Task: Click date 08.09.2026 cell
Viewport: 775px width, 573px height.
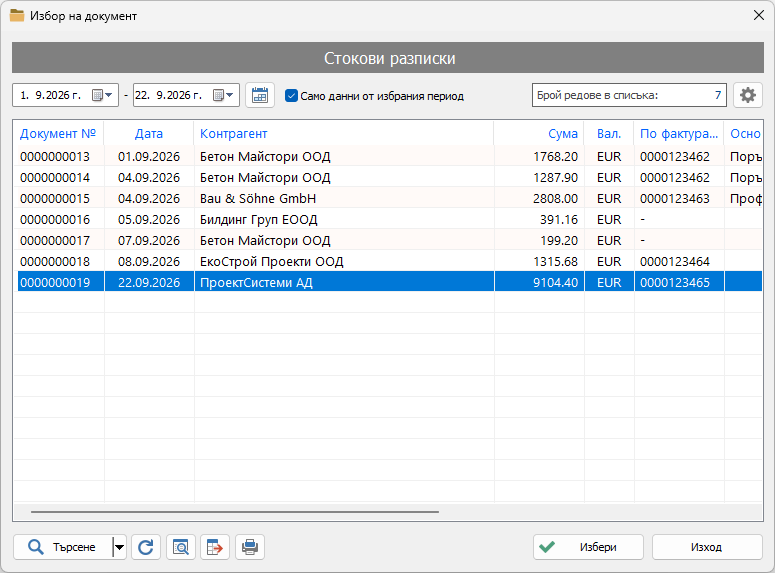Action: (149, 262)
